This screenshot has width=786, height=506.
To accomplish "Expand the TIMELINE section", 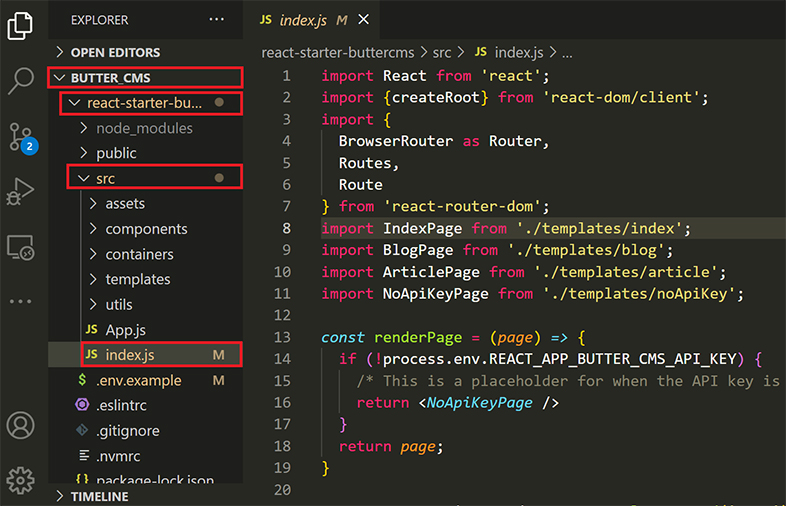I will click(x=145, y=496).
